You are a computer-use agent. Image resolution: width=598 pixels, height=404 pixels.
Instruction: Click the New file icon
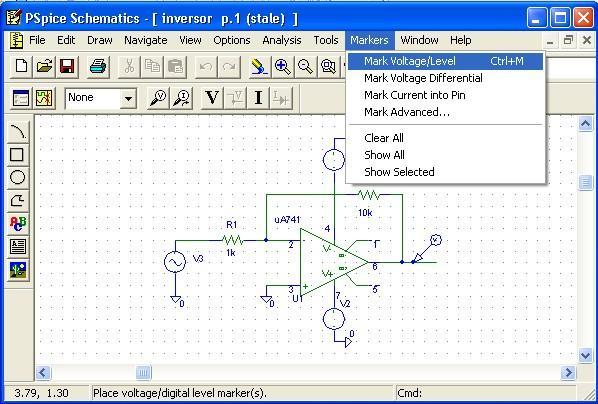[x=21, y=66]
